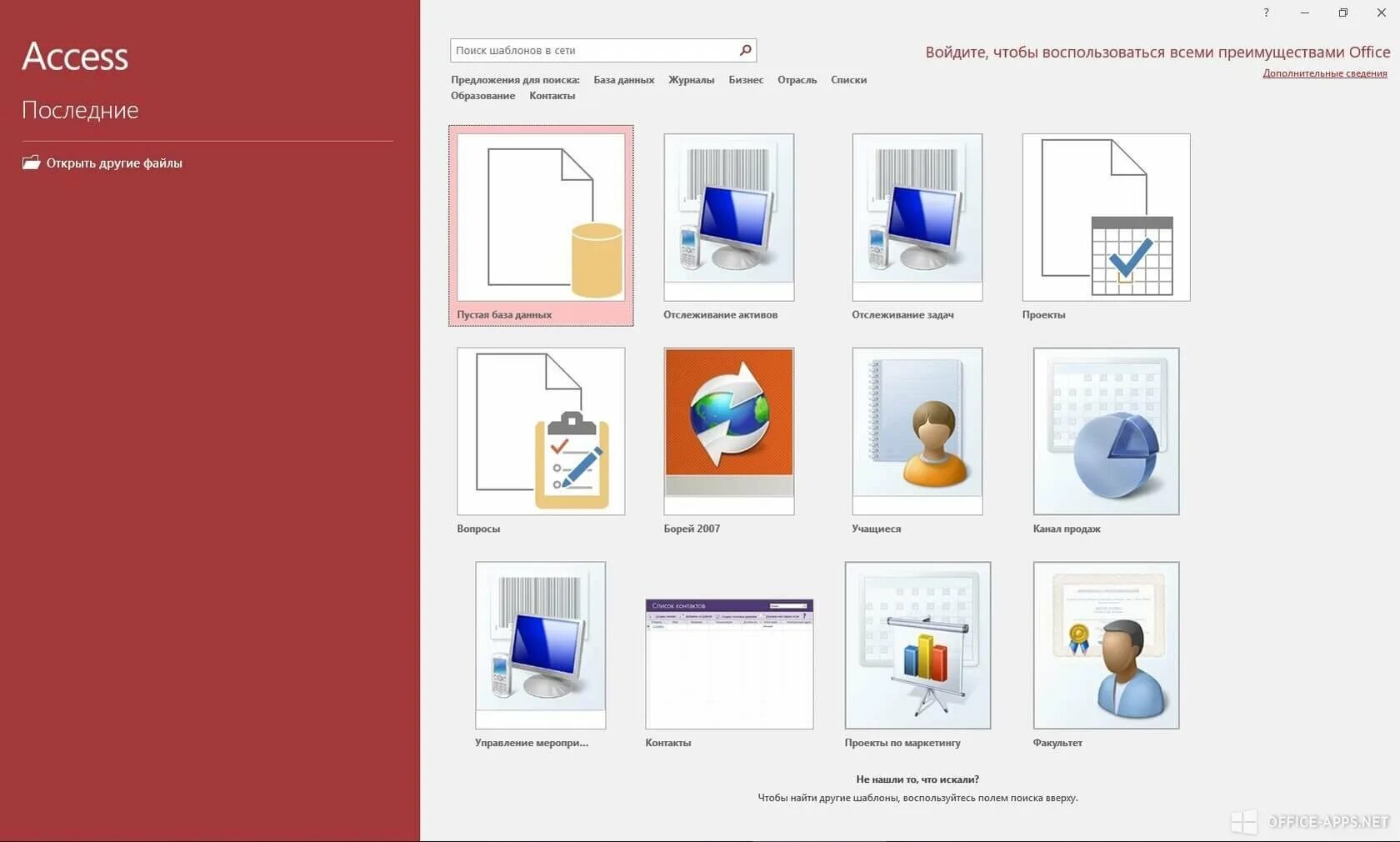Viewport: 1400px width, 842px height.
Task: Search suggestion Списки
Action: [x=849, y=80]
